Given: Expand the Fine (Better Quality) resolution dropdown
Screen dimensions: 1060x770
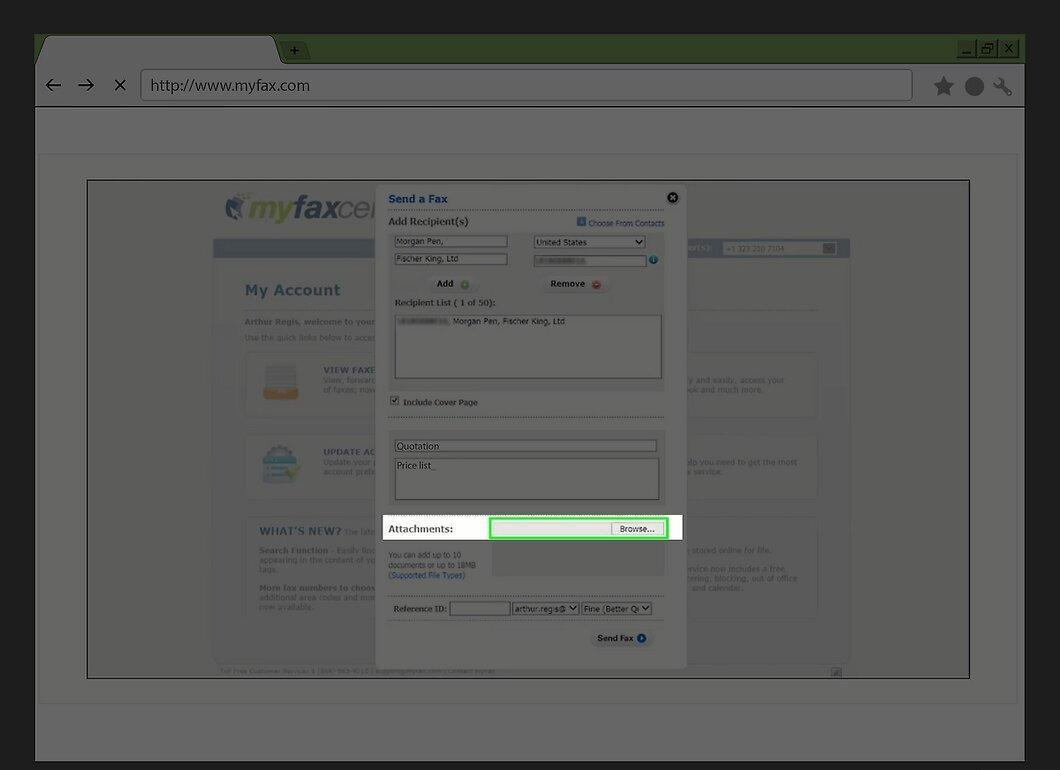Looking at the screenshot, I should click(x=617, y=608).
